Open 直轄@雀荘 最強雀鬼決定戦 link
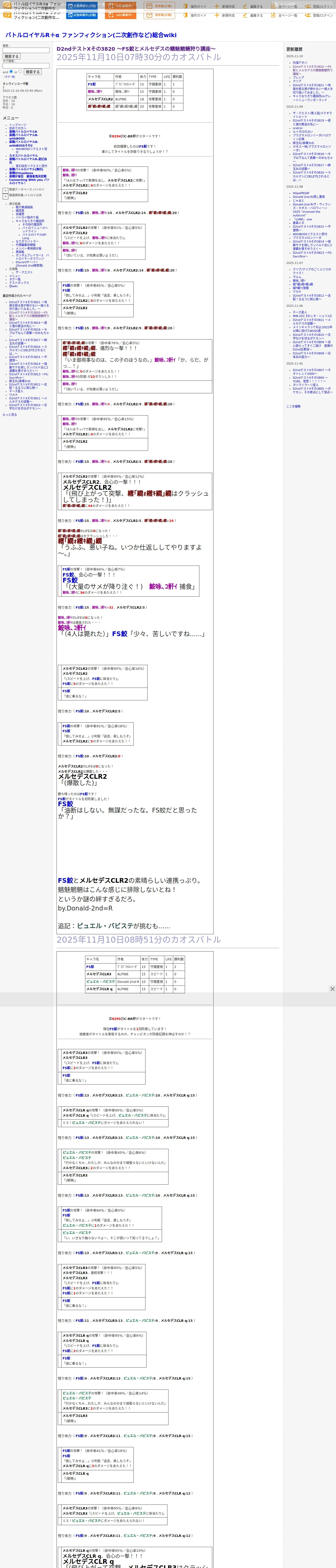Screen dimensions: 336x1568 coord(27,176)
